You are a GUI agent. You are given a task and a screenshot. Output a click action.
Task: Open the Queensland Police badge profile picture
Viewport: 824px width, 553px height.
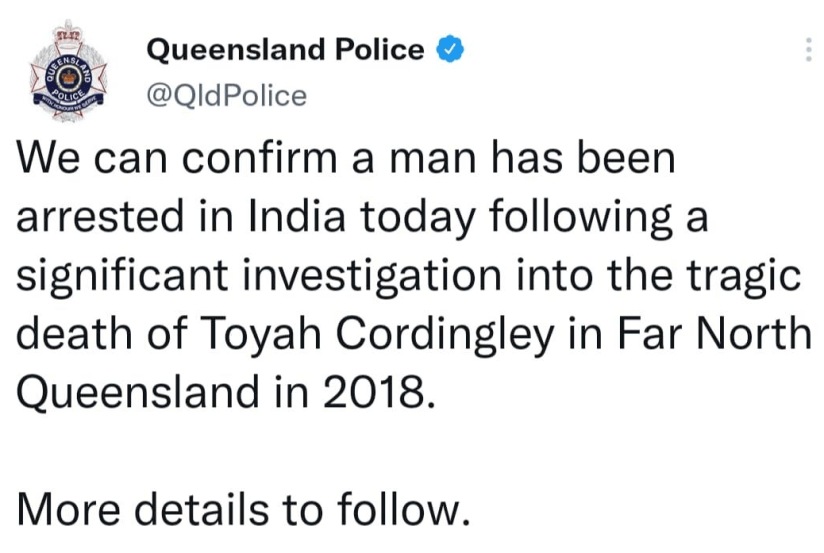click(68, 71)
